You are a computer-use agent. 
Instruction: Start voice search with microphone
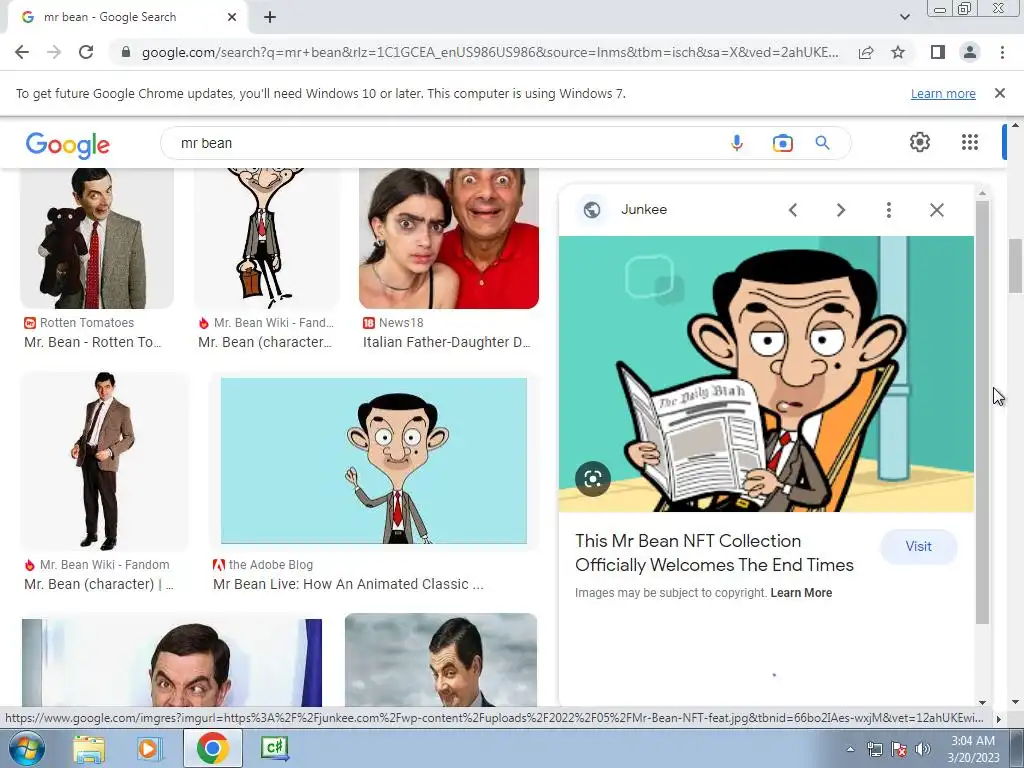[737, 143]
